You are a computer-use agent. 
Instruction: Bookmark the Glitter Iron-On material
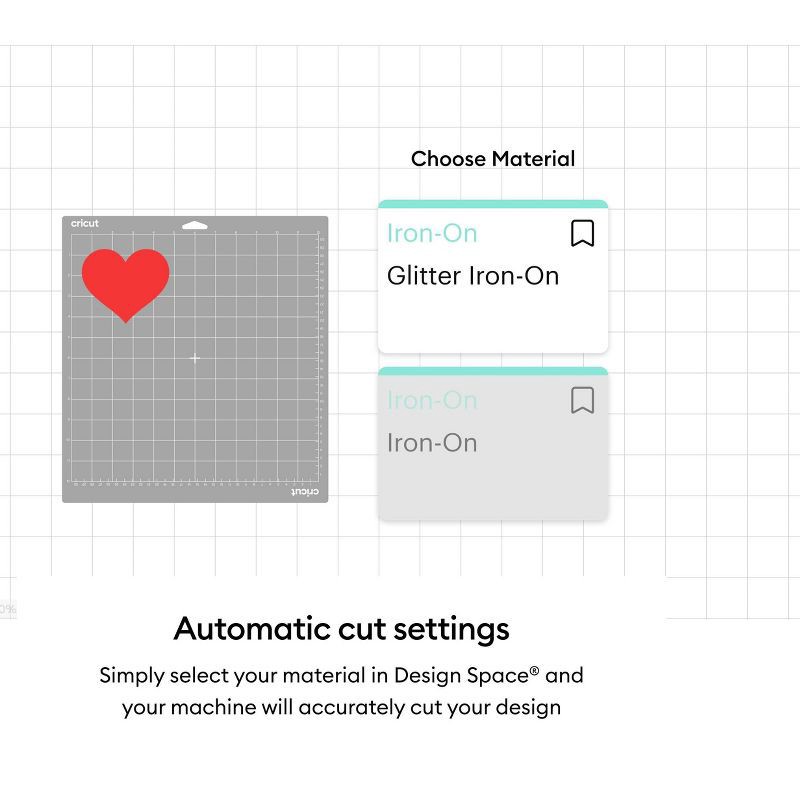582,233
